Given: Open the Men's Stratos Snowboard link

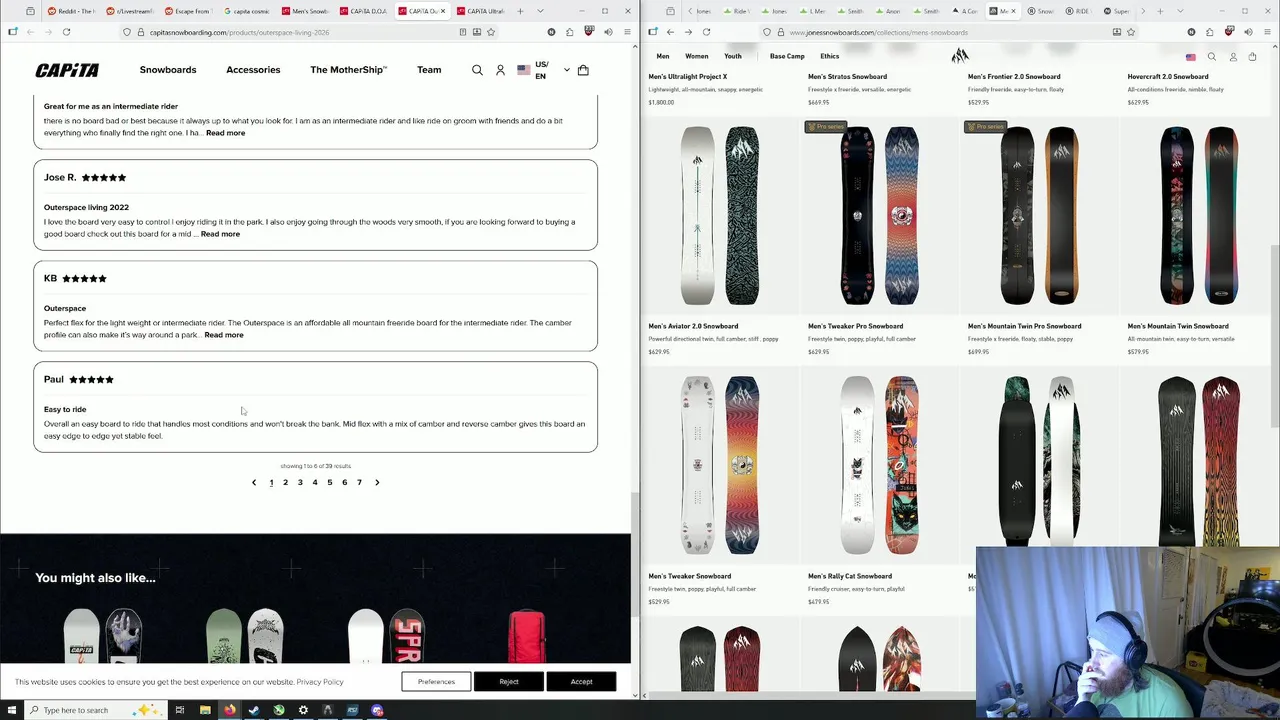Looking at the screenshot, I should click(847, 76).
